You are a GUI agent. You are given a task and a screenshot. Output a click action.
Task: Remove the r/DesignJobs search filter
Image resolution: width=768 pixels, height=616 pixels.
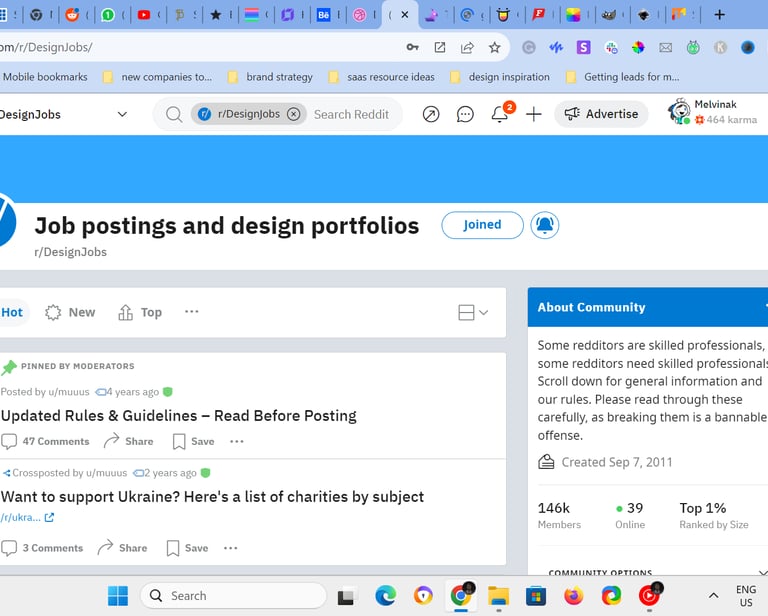click(293, 114)
